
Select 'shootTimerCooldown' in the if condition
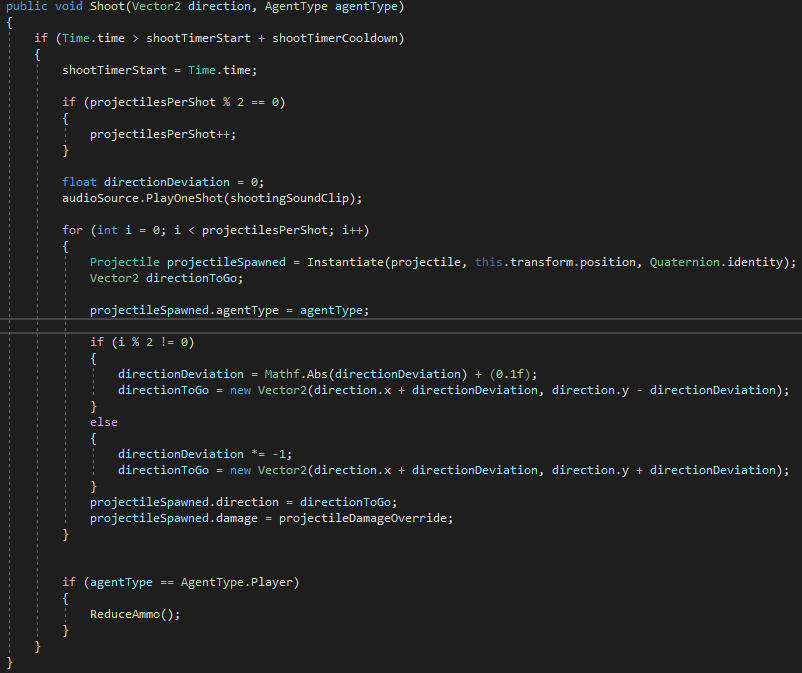click(335, 38)
